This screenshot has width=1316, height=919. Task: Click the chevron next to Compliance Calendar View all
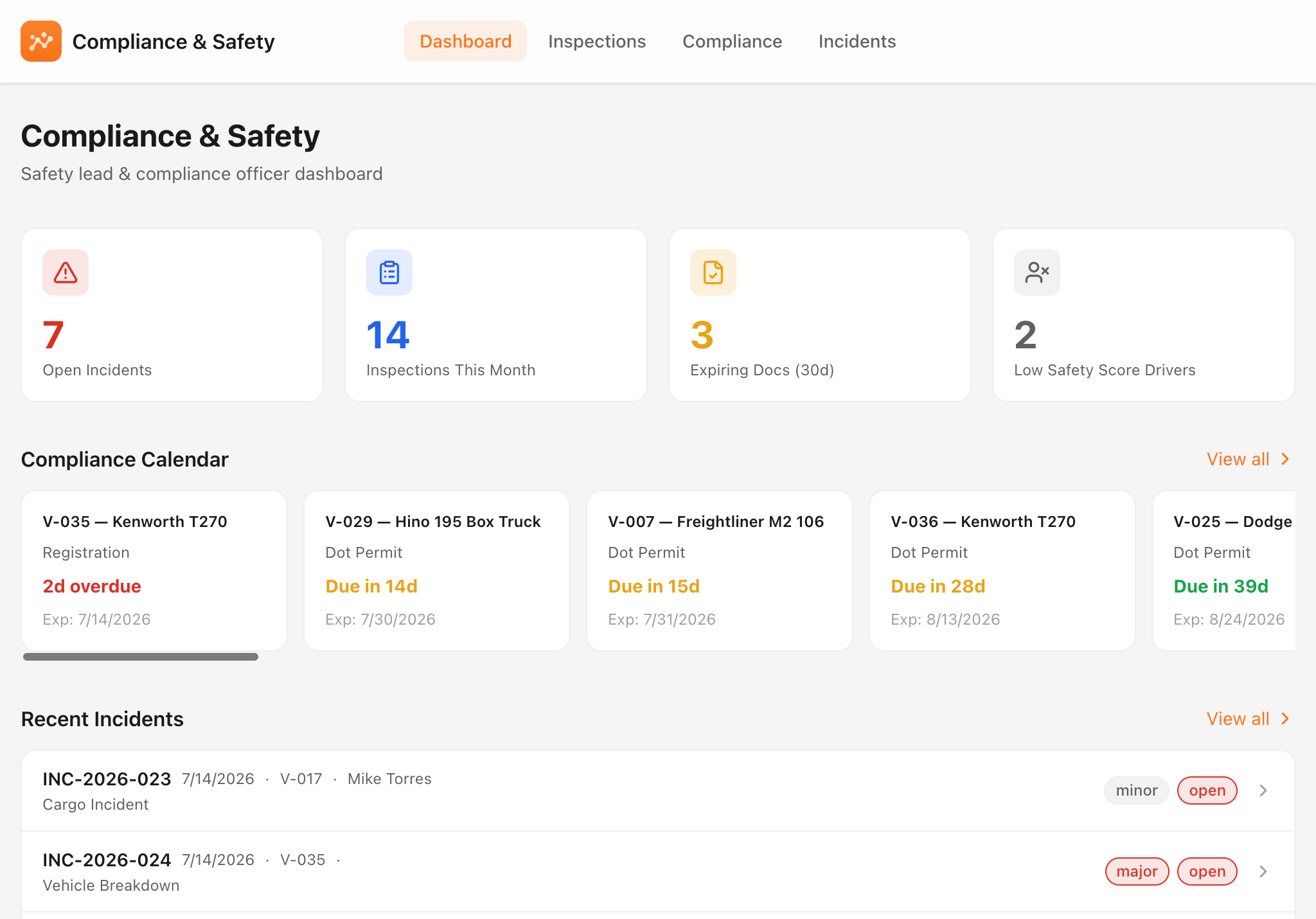pos(1285,459)
